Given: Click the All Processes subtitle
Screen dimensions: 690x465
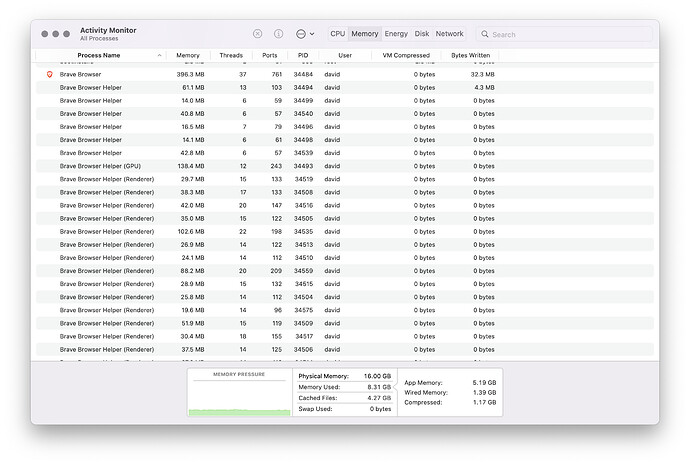Looking at the screenshot, I should (x=99, y=39).
